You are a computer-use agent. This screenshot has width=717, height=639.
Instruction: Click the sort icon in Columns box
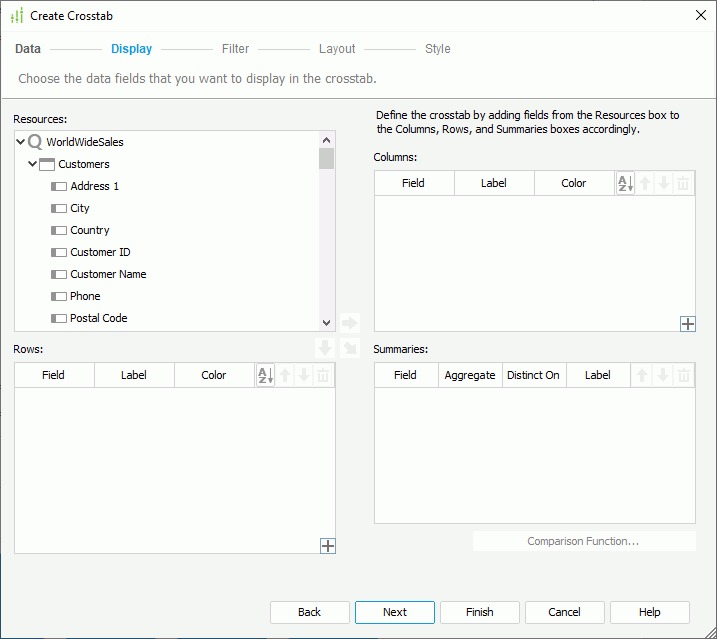pyautogui.click(x=625, y=183)
